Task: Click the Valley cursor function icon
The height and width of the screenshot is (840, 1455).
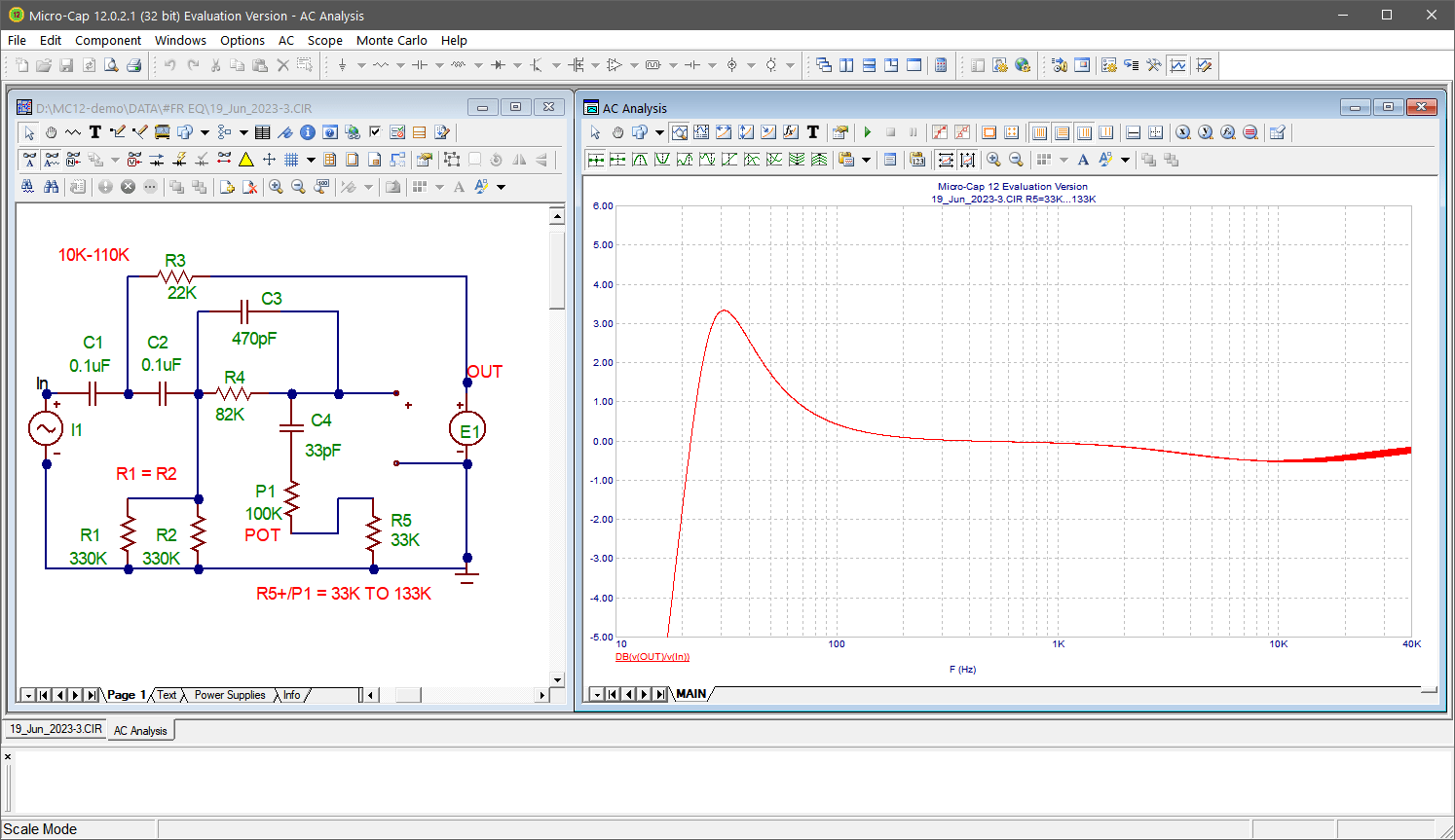Action: click(x=662, y=160)
